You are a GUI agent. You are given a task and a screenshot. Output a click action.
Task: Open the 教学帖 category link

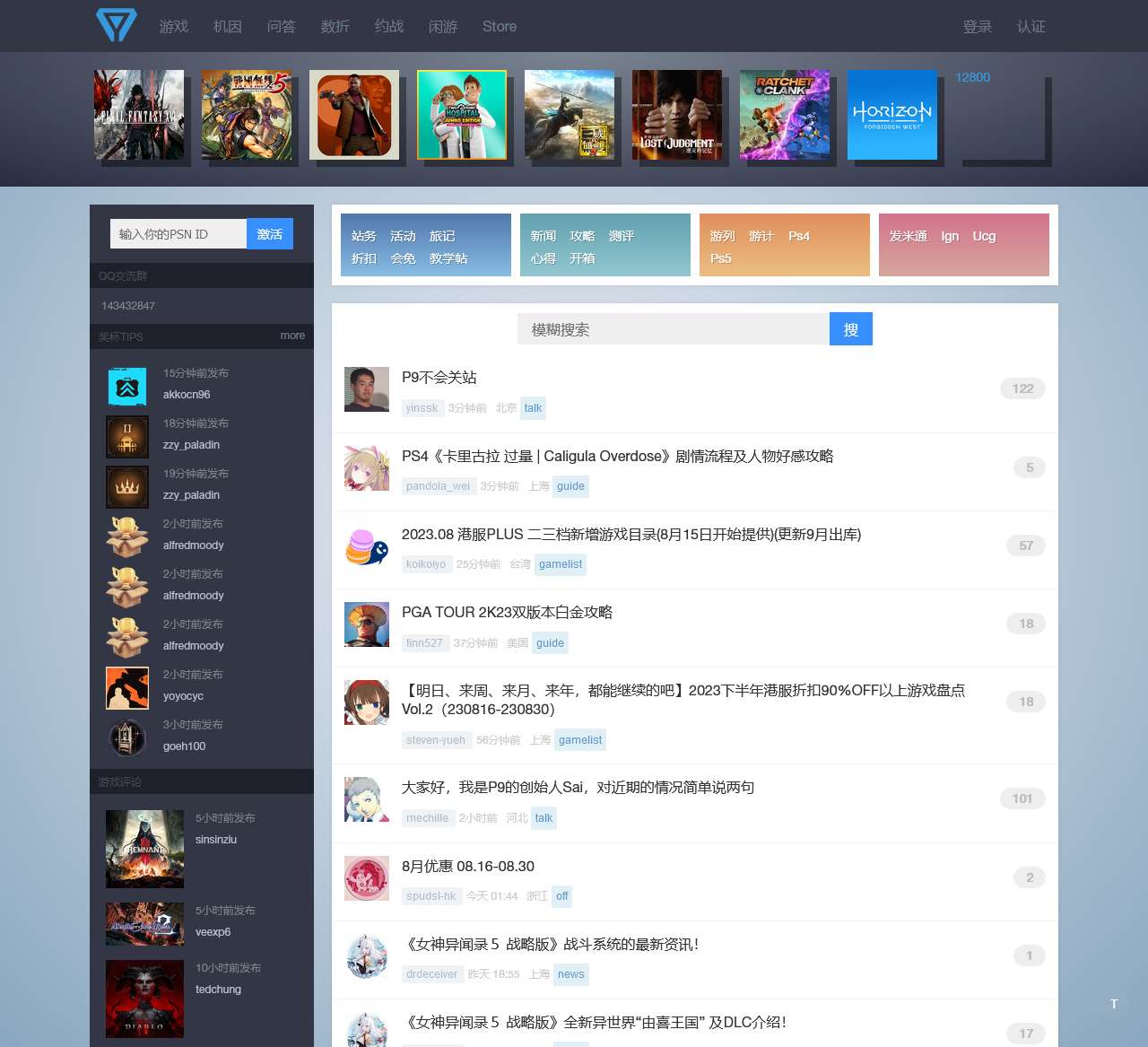tap(448, 258)
